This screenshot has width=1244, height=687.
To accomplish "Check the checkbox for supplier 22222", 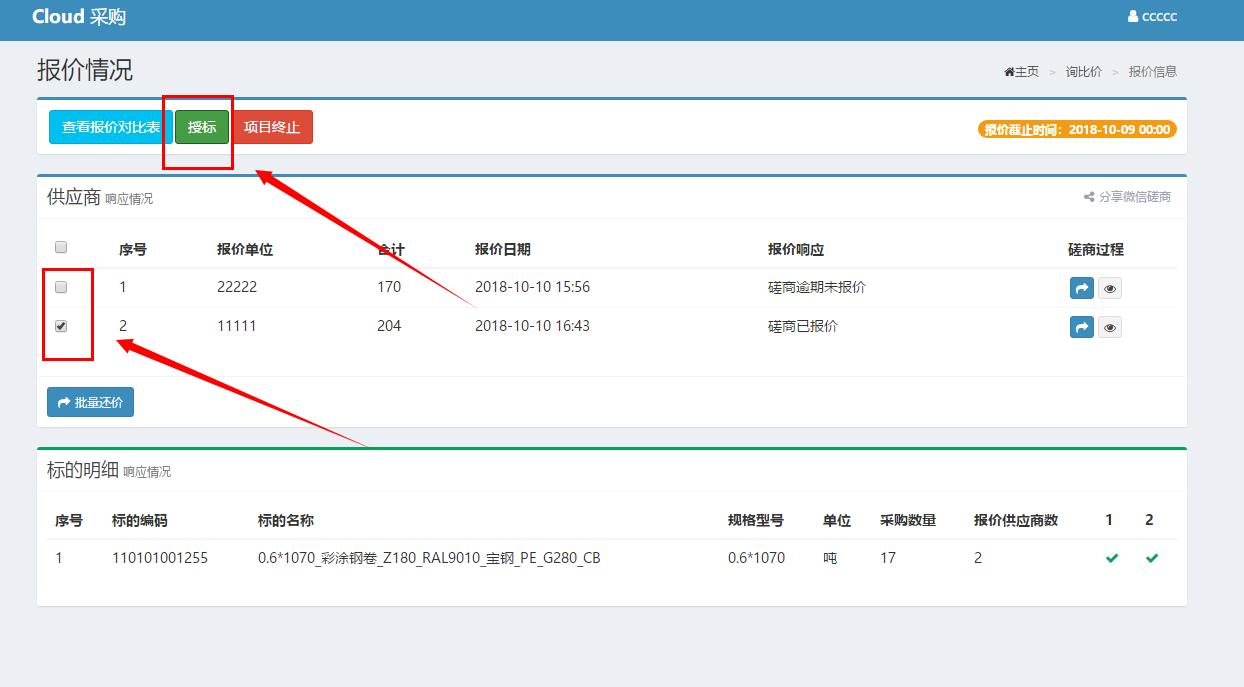I will tap(61, 287).
